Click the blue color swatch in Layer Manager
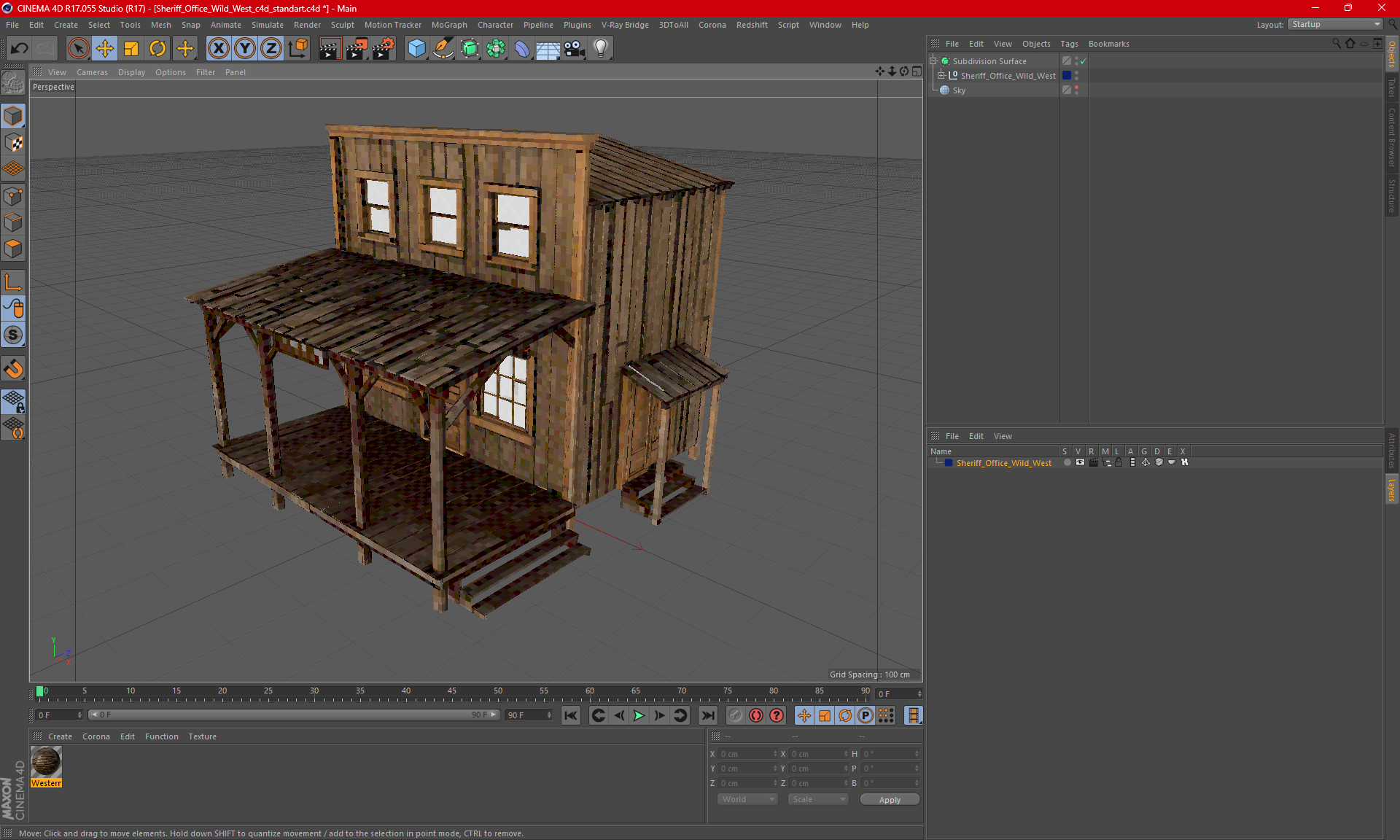1400x840 pixels. tap(949, 463)
